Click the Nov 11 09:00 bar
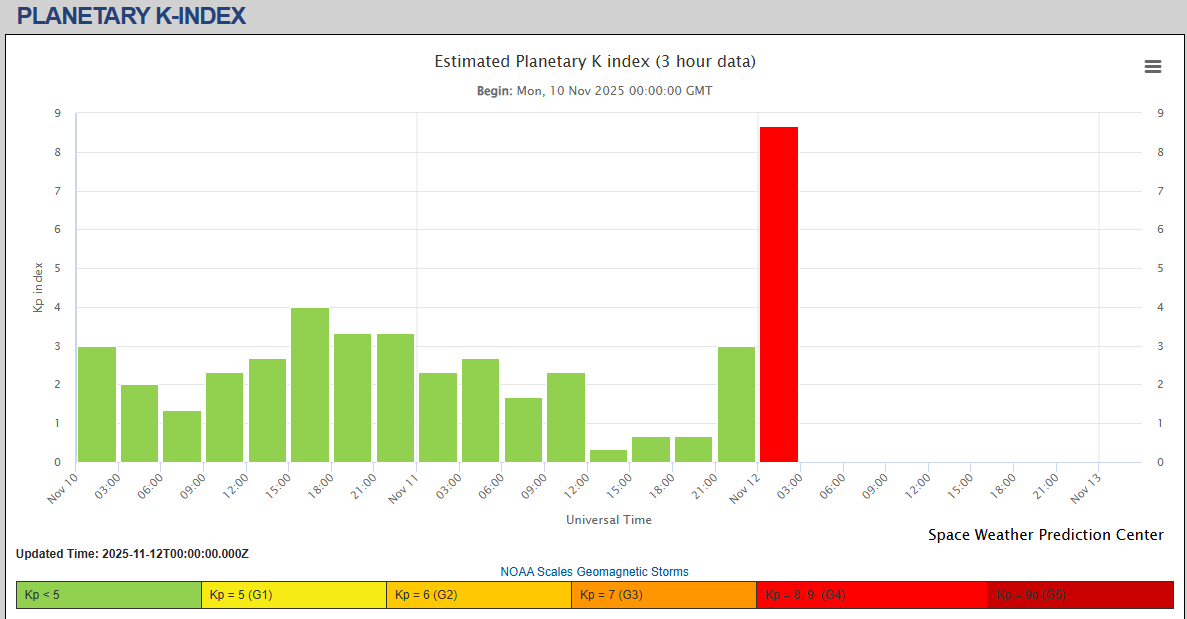The height and width of the screenshot is (619, 1187). point(565,417)
